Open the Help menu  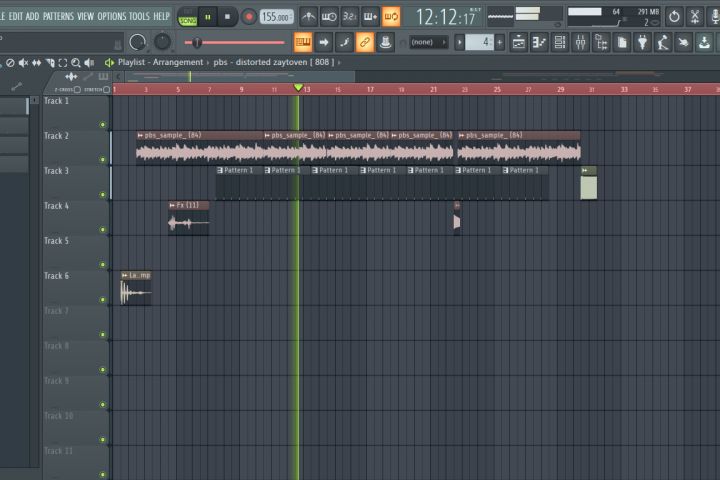point(161,17)
